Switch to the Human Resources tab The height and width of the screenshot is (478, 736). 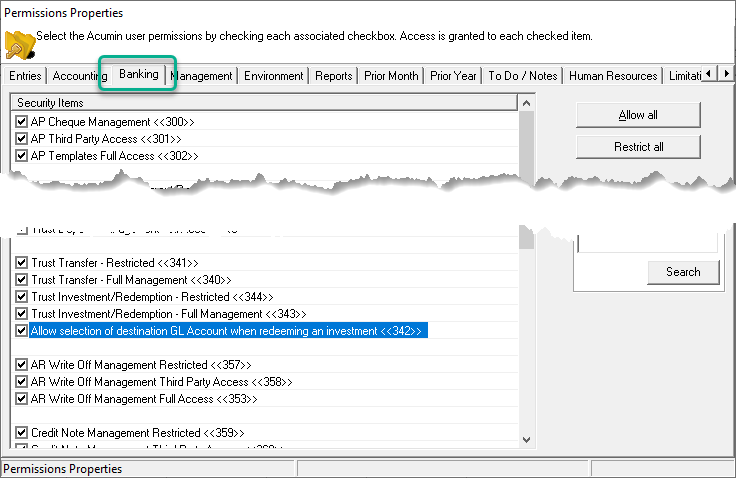coord(613,76)
